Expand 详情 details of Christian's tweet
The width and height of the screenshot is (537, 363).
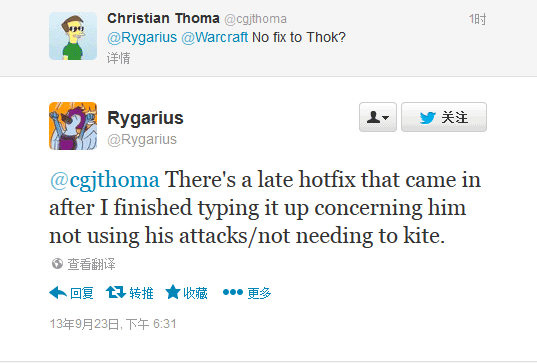coord(118,58)
